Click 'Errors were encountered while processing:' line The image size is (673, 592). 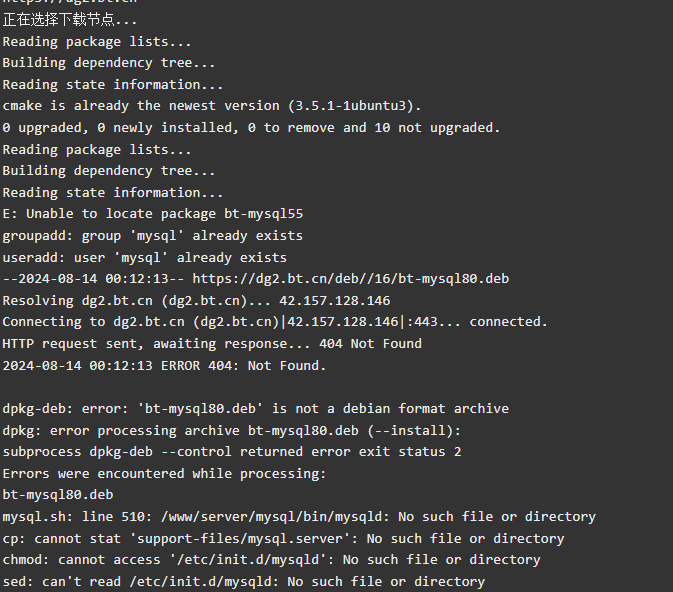pos(164,474)
